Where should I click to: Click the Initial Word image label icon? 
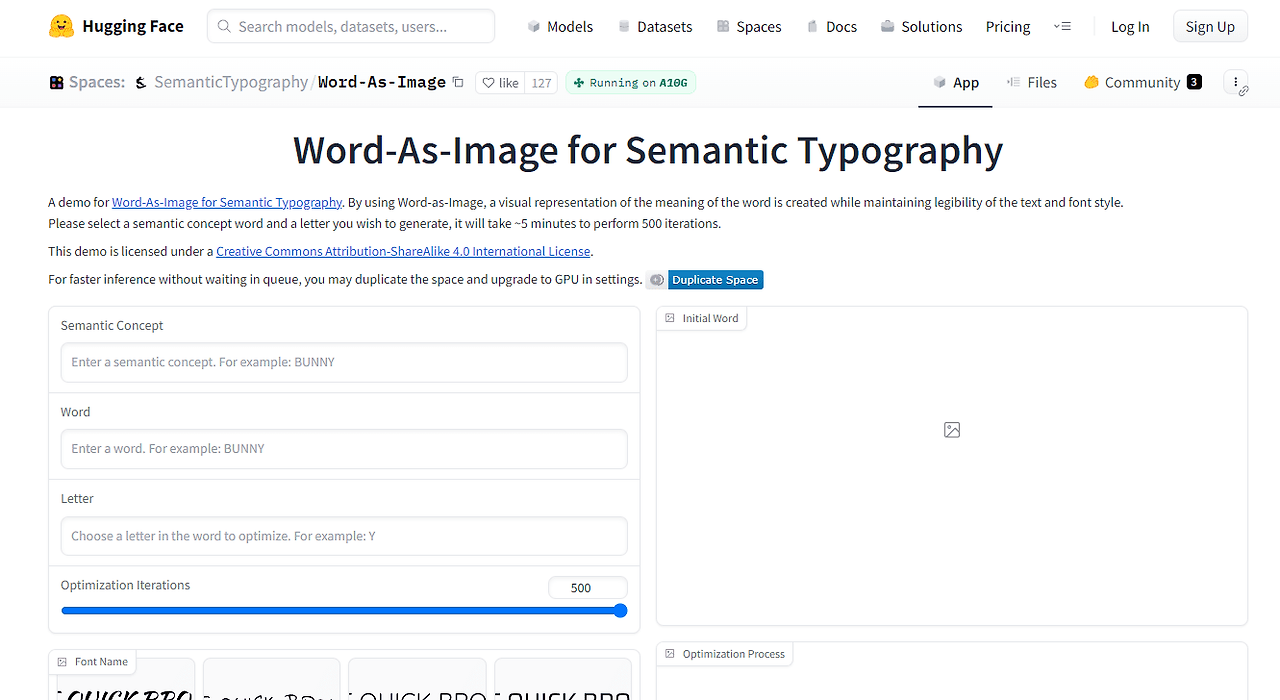pos(670,318)
